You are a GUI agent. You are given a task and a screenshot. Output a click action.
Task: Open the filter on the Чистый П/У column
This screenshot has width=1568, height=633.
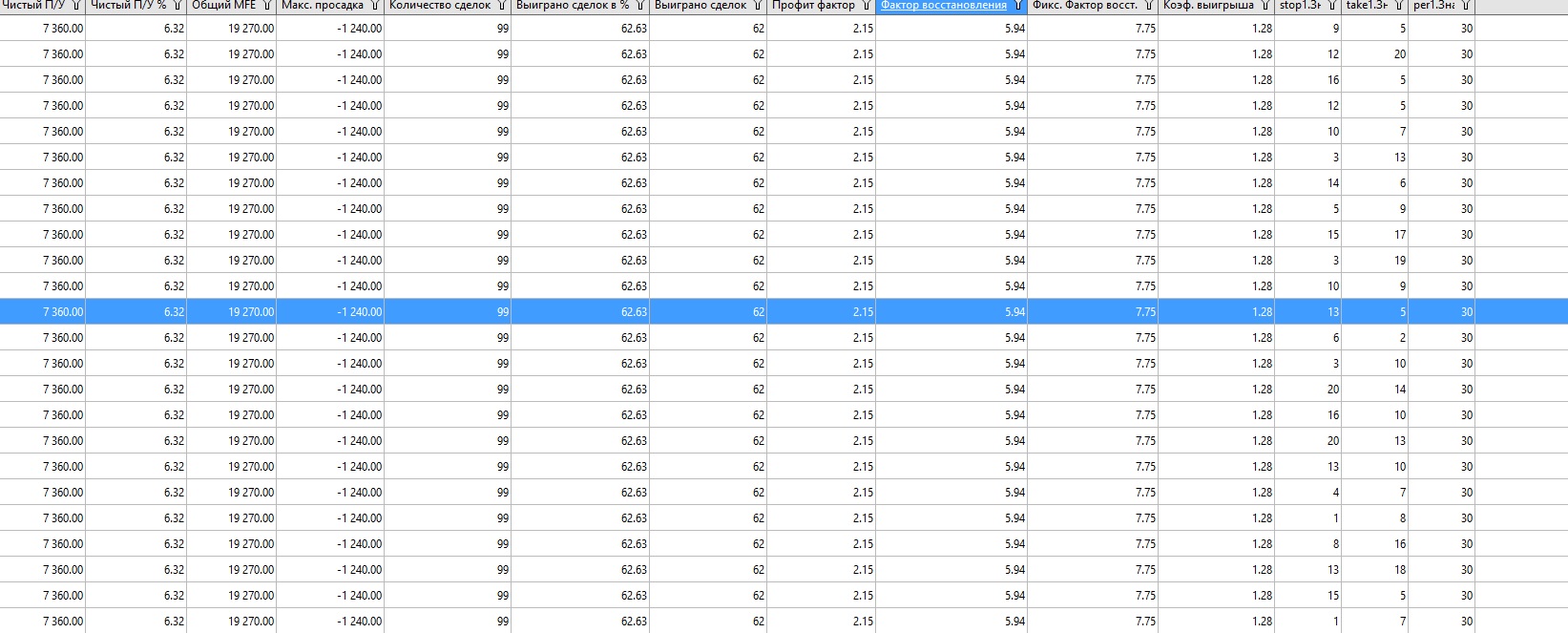point(76,6)
